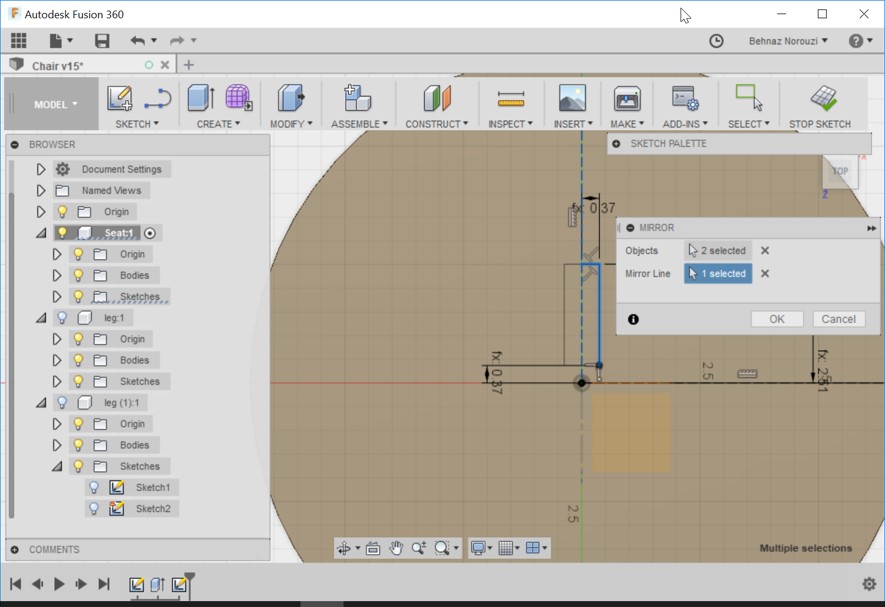The width and height of the screenshot is (885, 607).
Task: Toggle visibility bulb of leg:1 Sketches
Action: pos(78,382)
